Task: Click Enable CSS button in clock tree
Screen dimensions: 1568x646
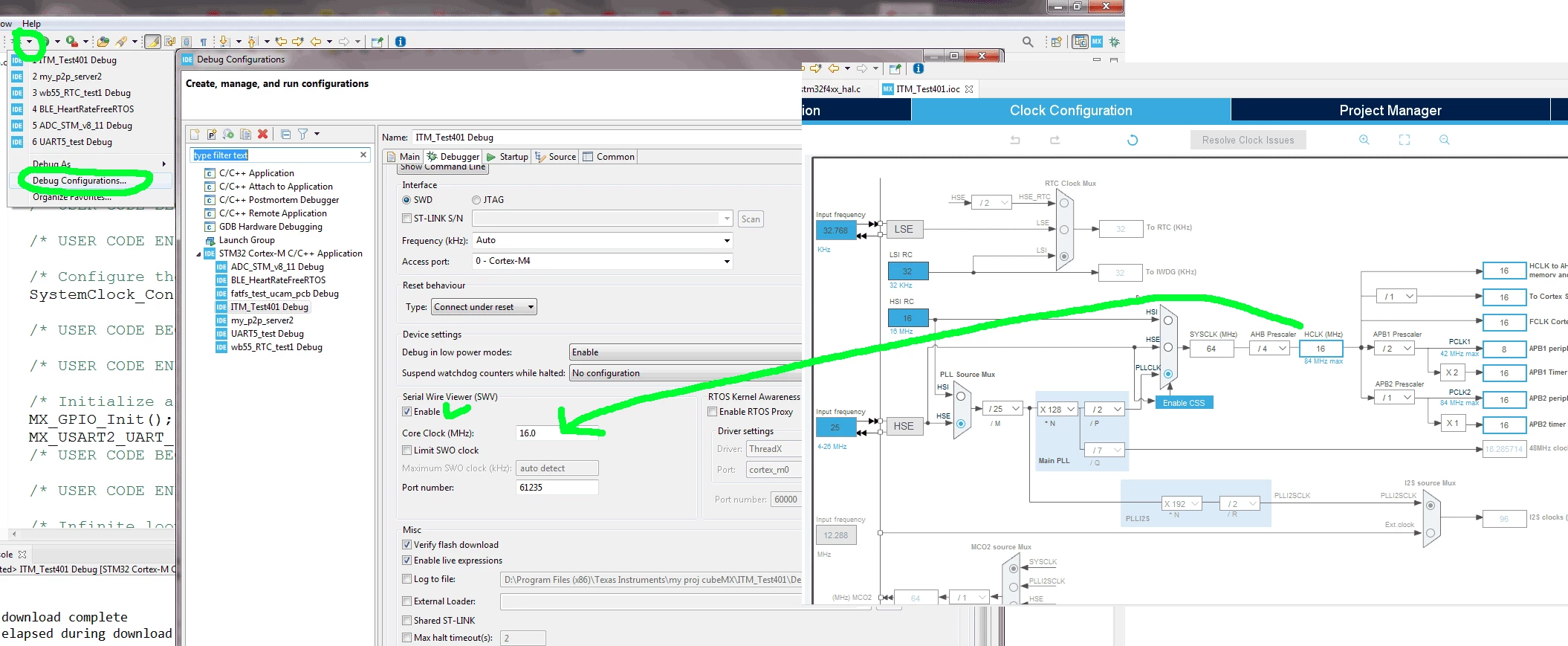Action: [1184, 403]
